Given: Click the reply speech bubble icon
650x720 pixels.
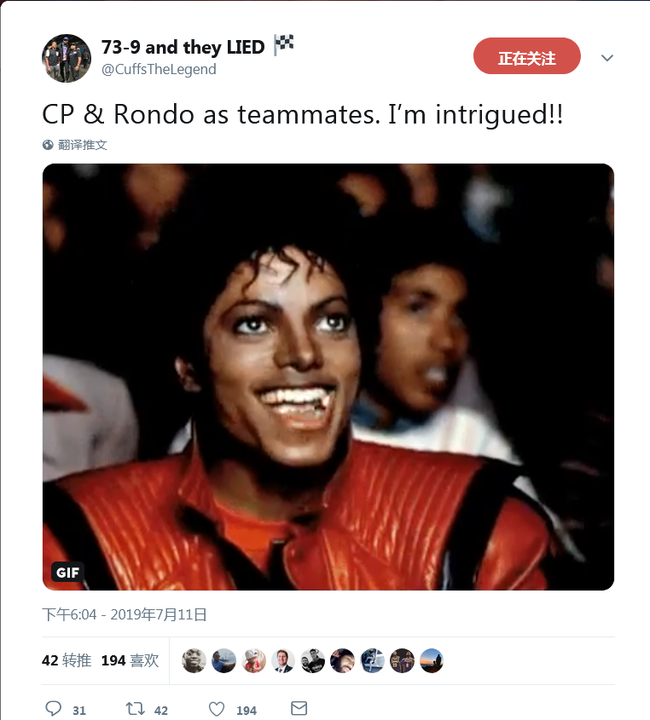Looking at the screenshot, I should pyautogui.click(x=53, y=709).
